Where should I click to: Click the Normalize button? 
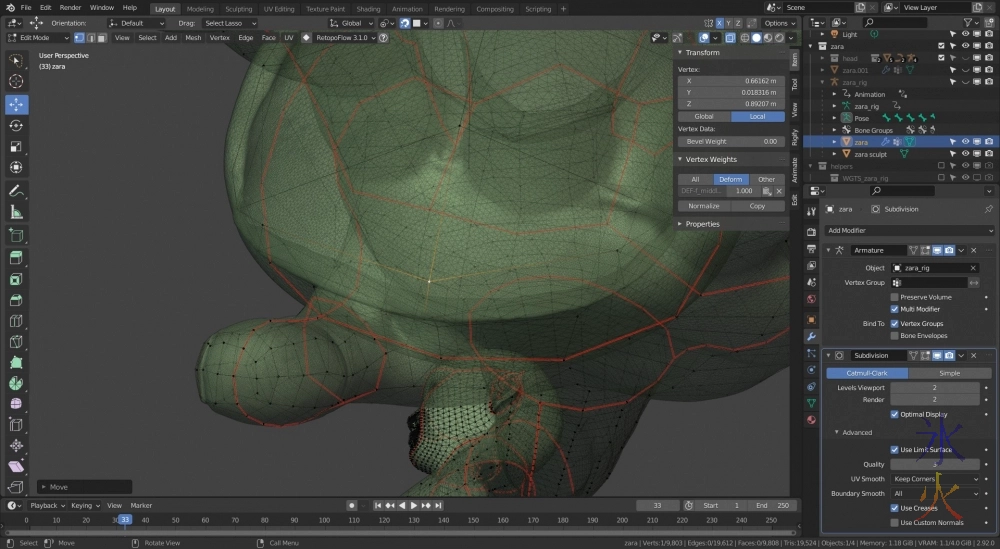[x=703, y=206]
